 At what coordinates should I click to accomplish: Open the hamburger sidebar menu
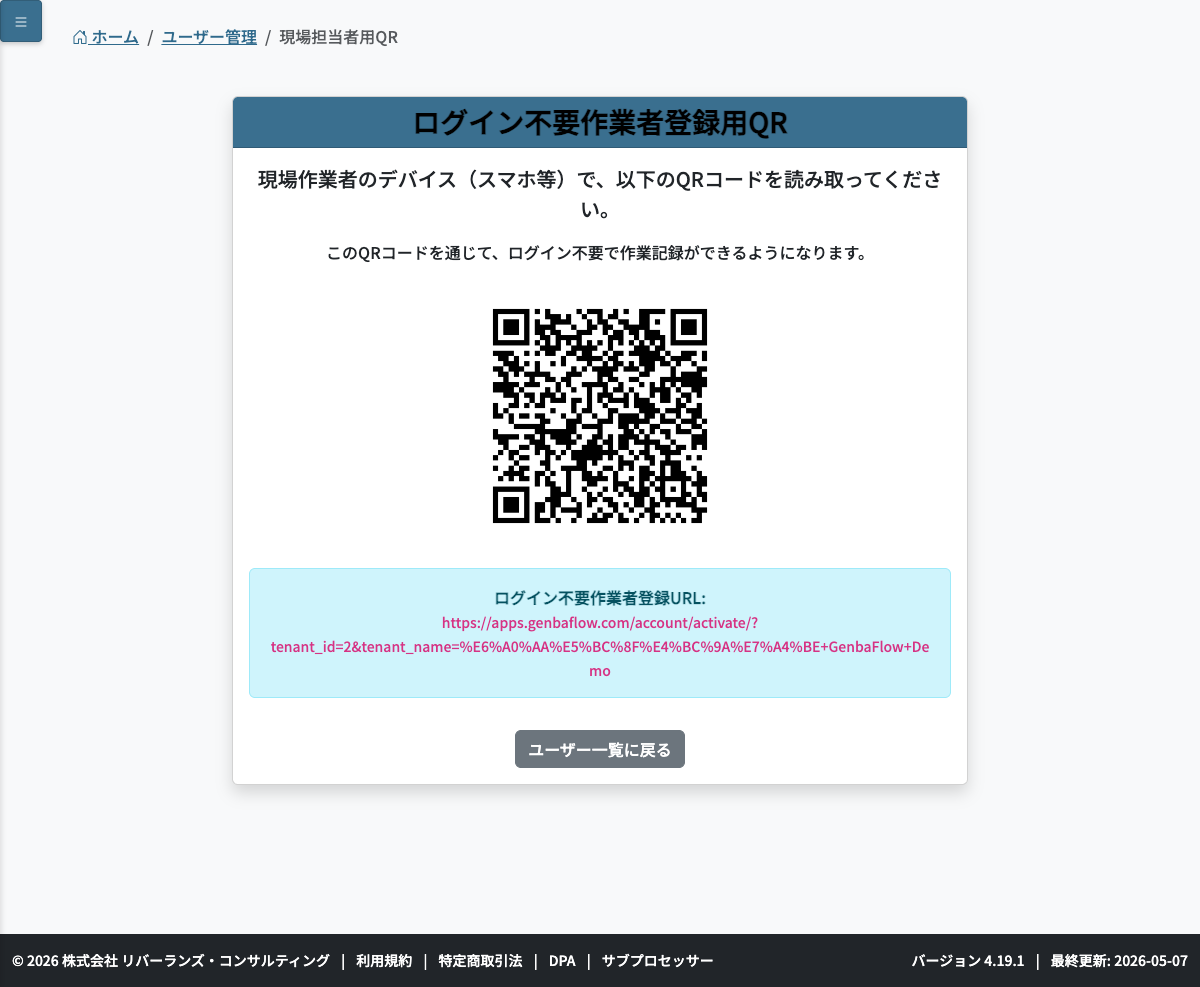tap(21, 21)
